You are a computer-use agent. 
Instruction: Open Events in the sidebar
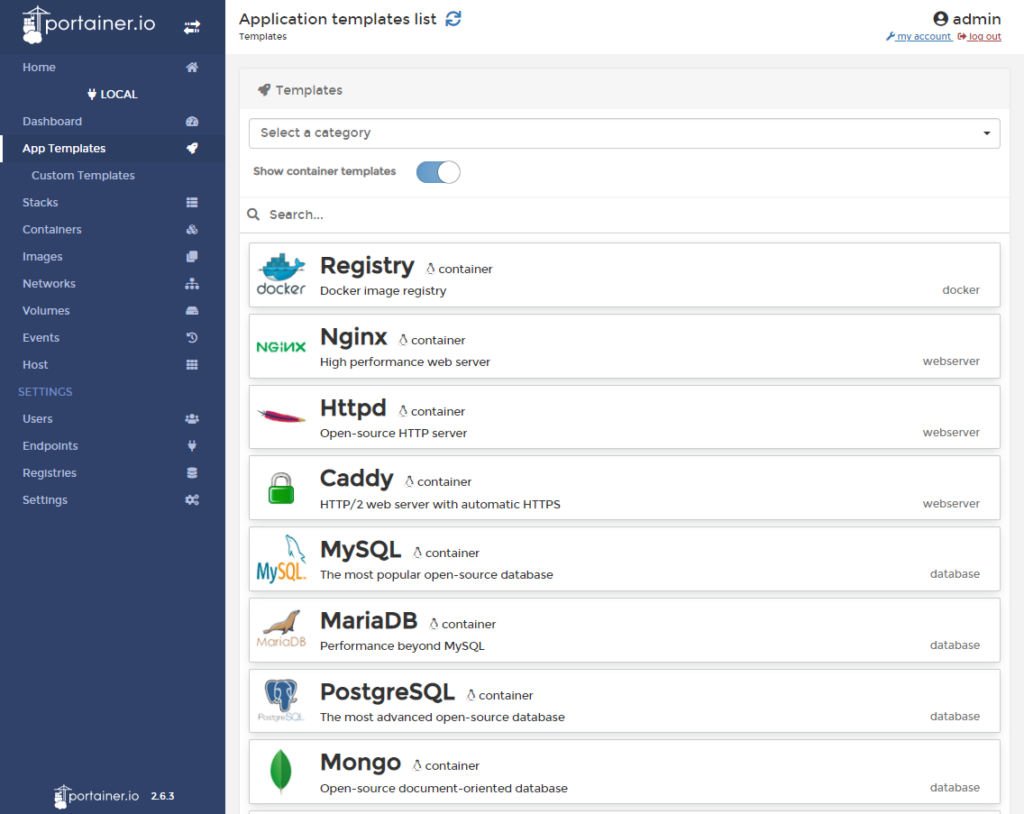40,338
